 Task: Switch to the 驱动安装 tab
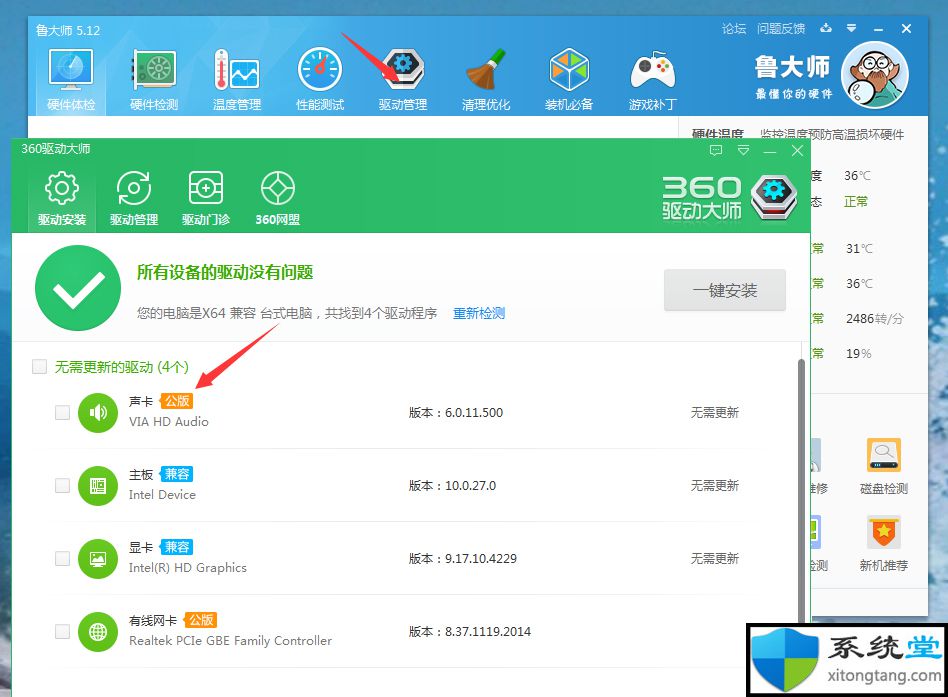(x=62, y=198)
